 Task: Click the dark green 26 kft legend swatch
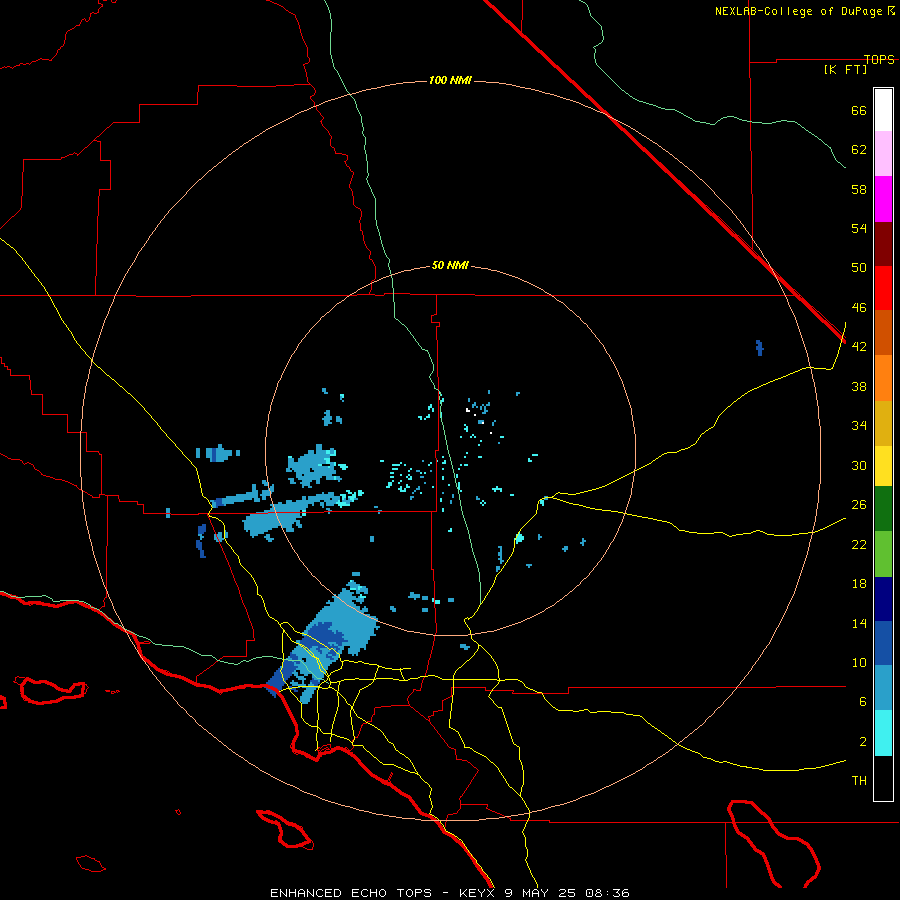883,509
